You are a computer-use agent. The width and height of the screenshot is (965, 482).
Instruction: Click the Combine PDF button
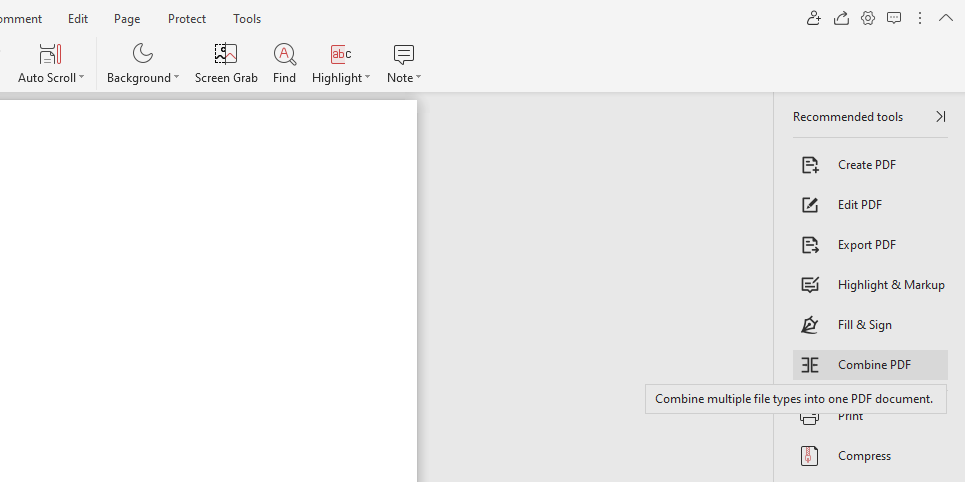(x=870, y=365)
